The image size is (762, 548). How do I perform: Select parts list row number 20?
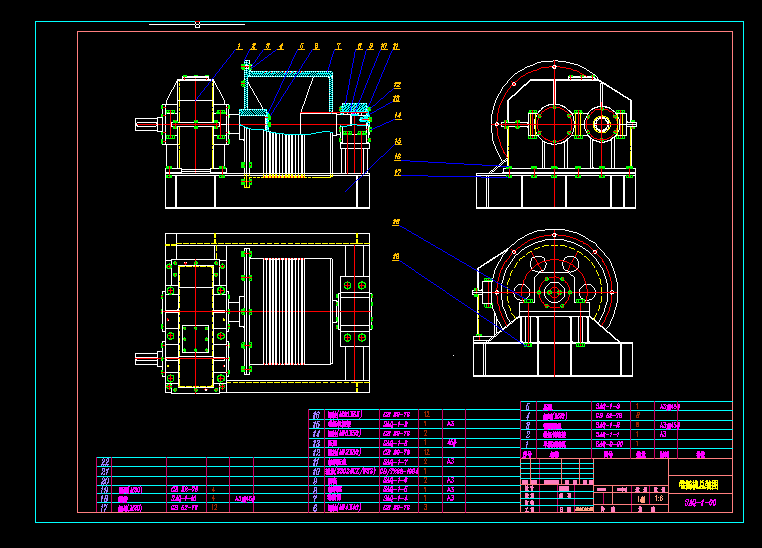(104, 480)
